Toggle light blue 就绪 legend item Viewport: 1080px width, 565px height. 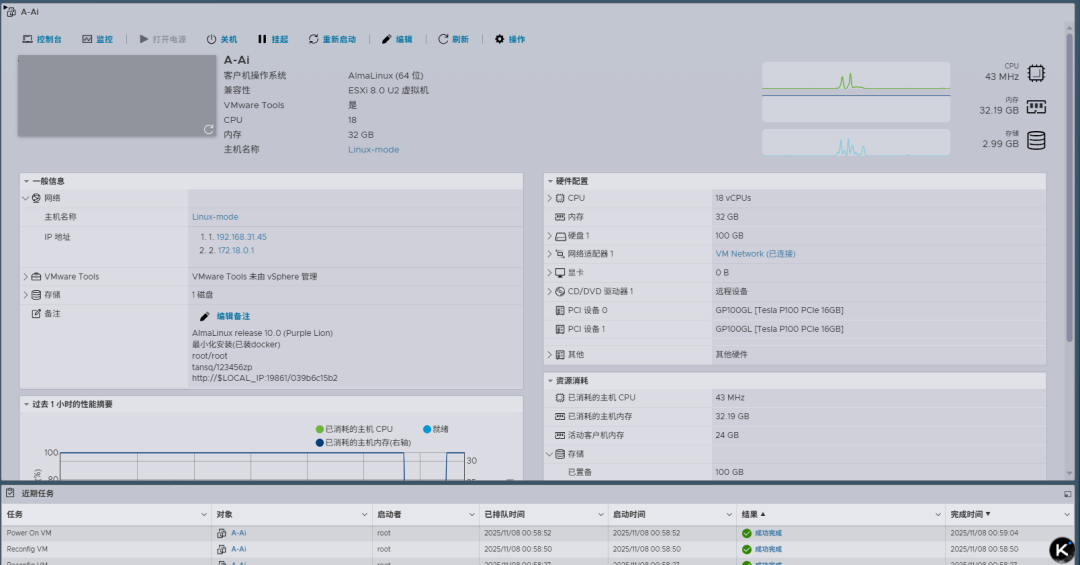coord(435,429)
